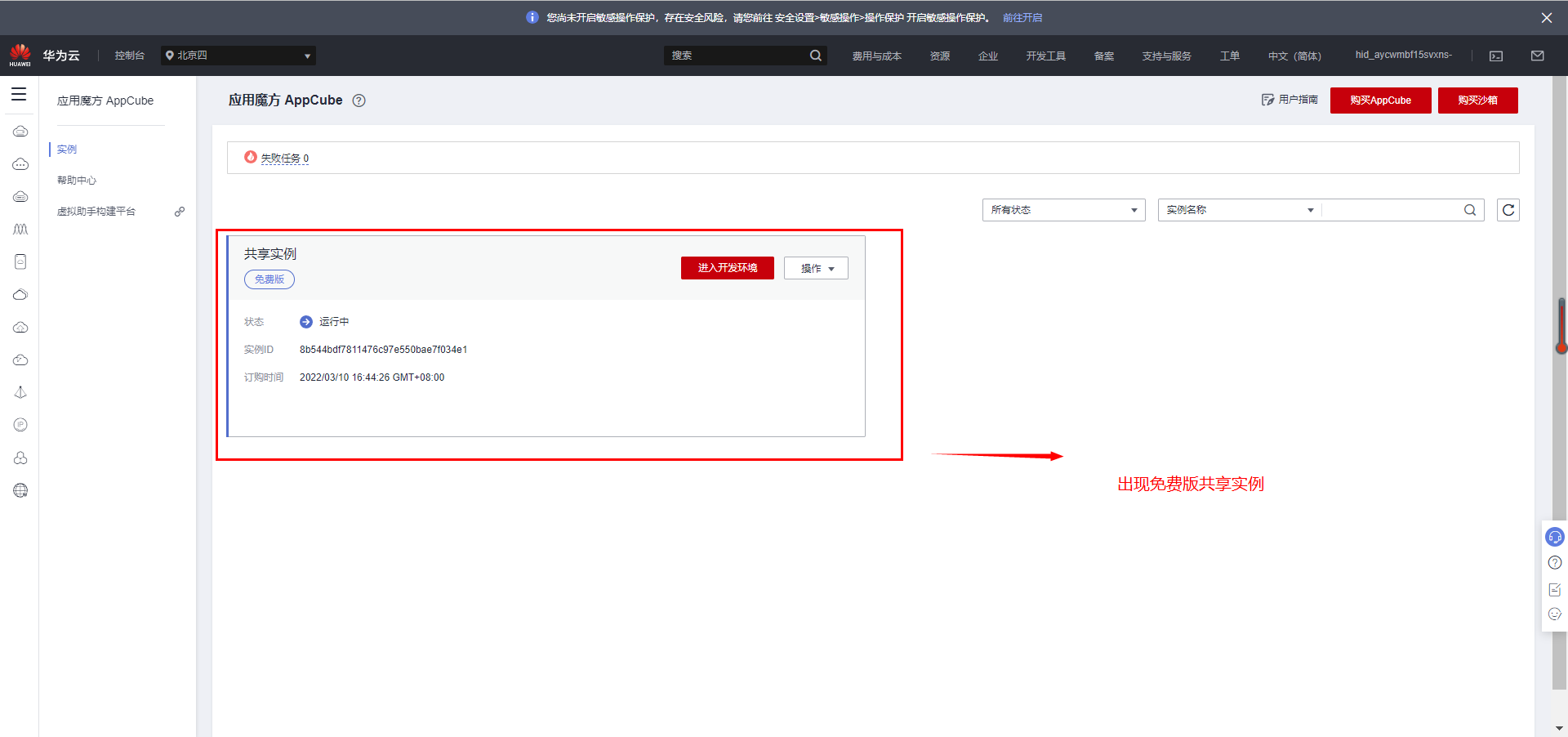Open the 资源 menu
The image size is (1568, 737).
click(940, 56)
